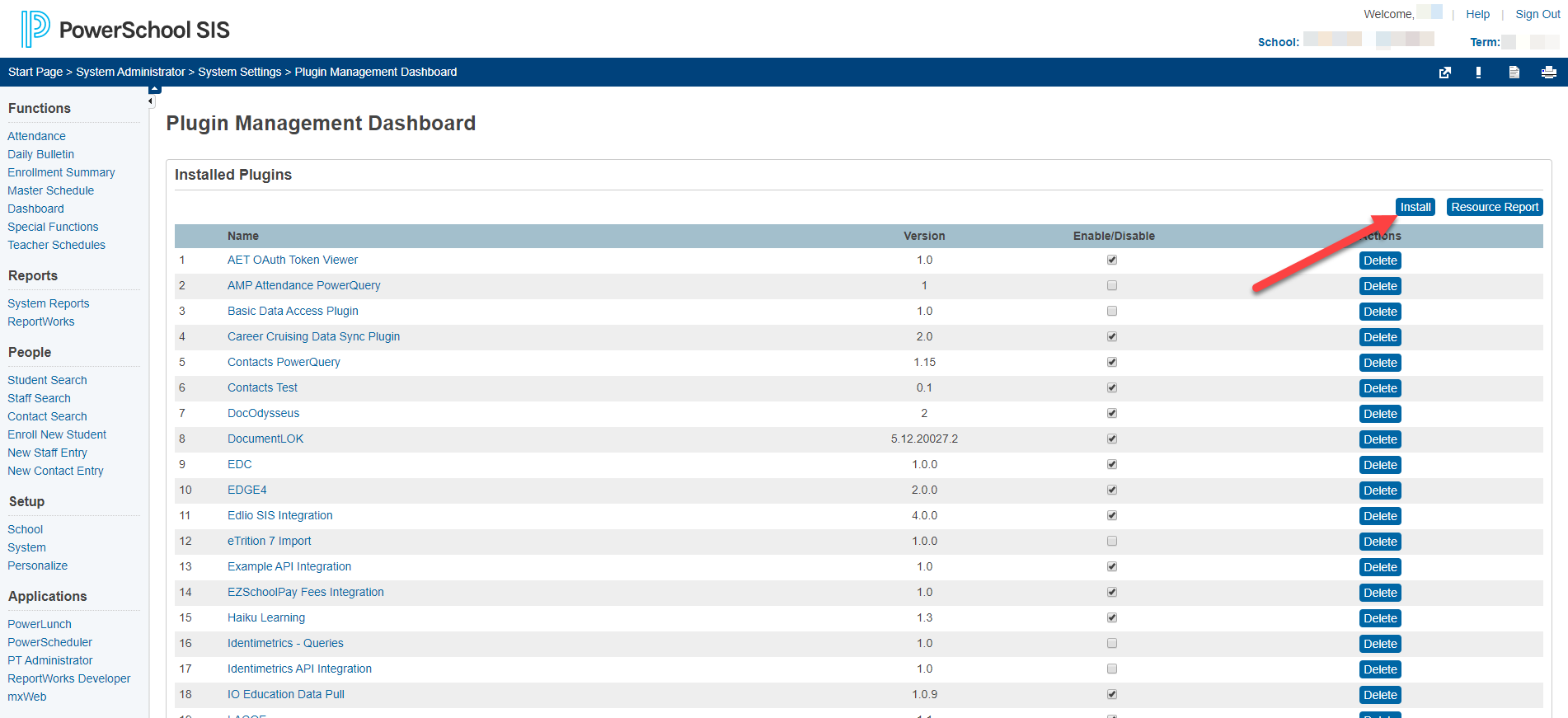This screenshot has width=1568, height=718.
Task: Toggle DocOdysseus enable checkbox
Action: click(1112, 413)
